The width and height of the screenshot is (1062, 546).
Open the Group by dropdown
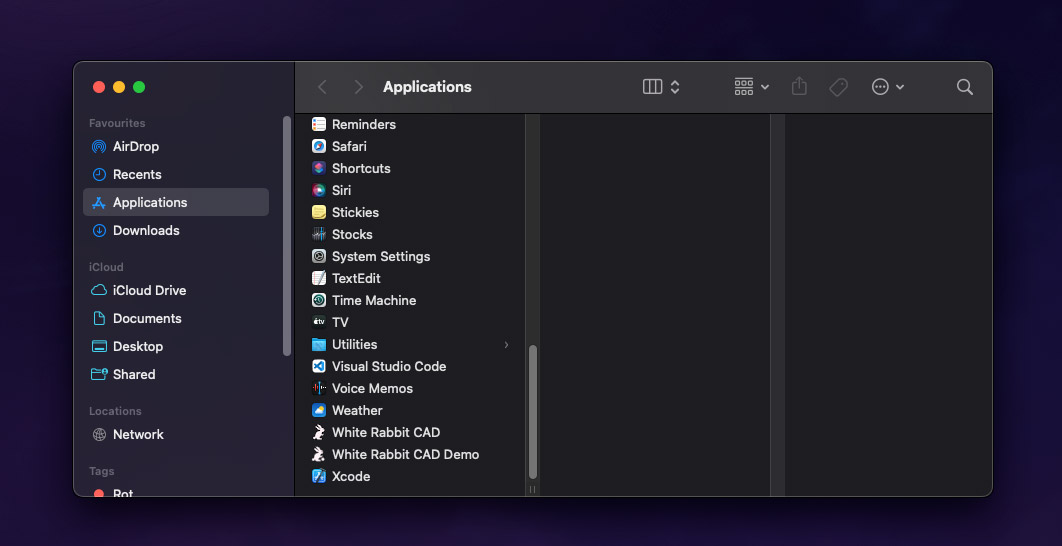pyautogui.click(x=751, y=87)
